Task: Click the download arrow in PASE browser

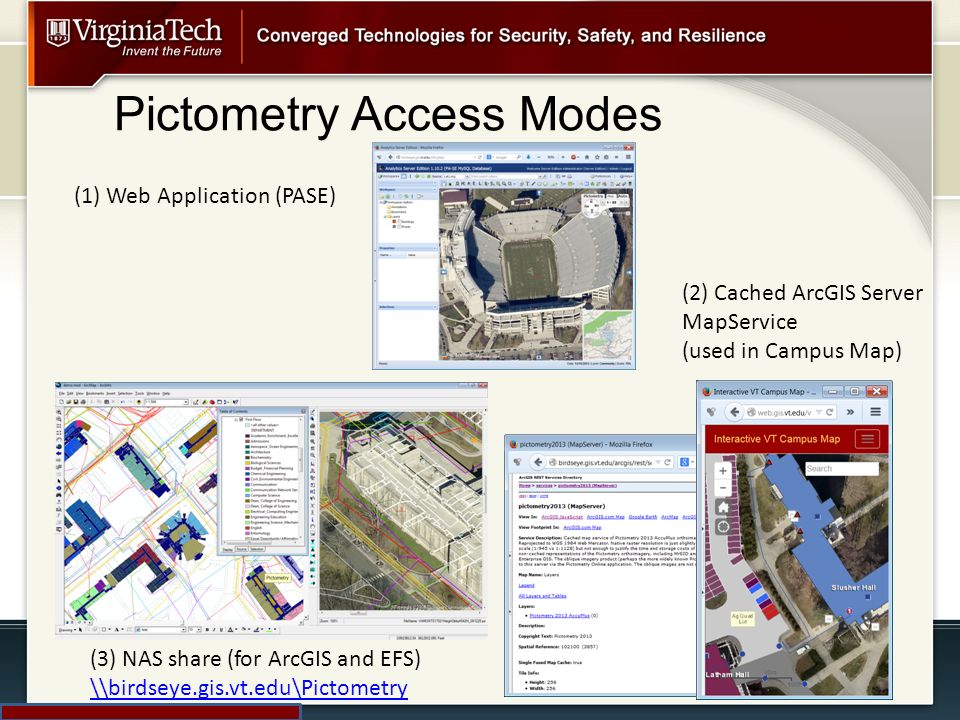Action: pos(528,157)
